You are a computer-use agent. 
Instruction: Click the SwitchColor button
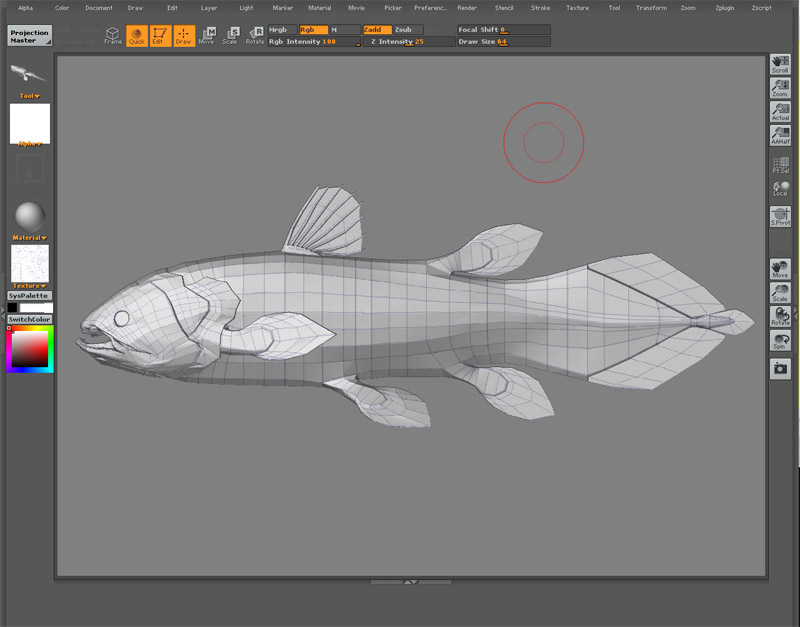(29, 320)
